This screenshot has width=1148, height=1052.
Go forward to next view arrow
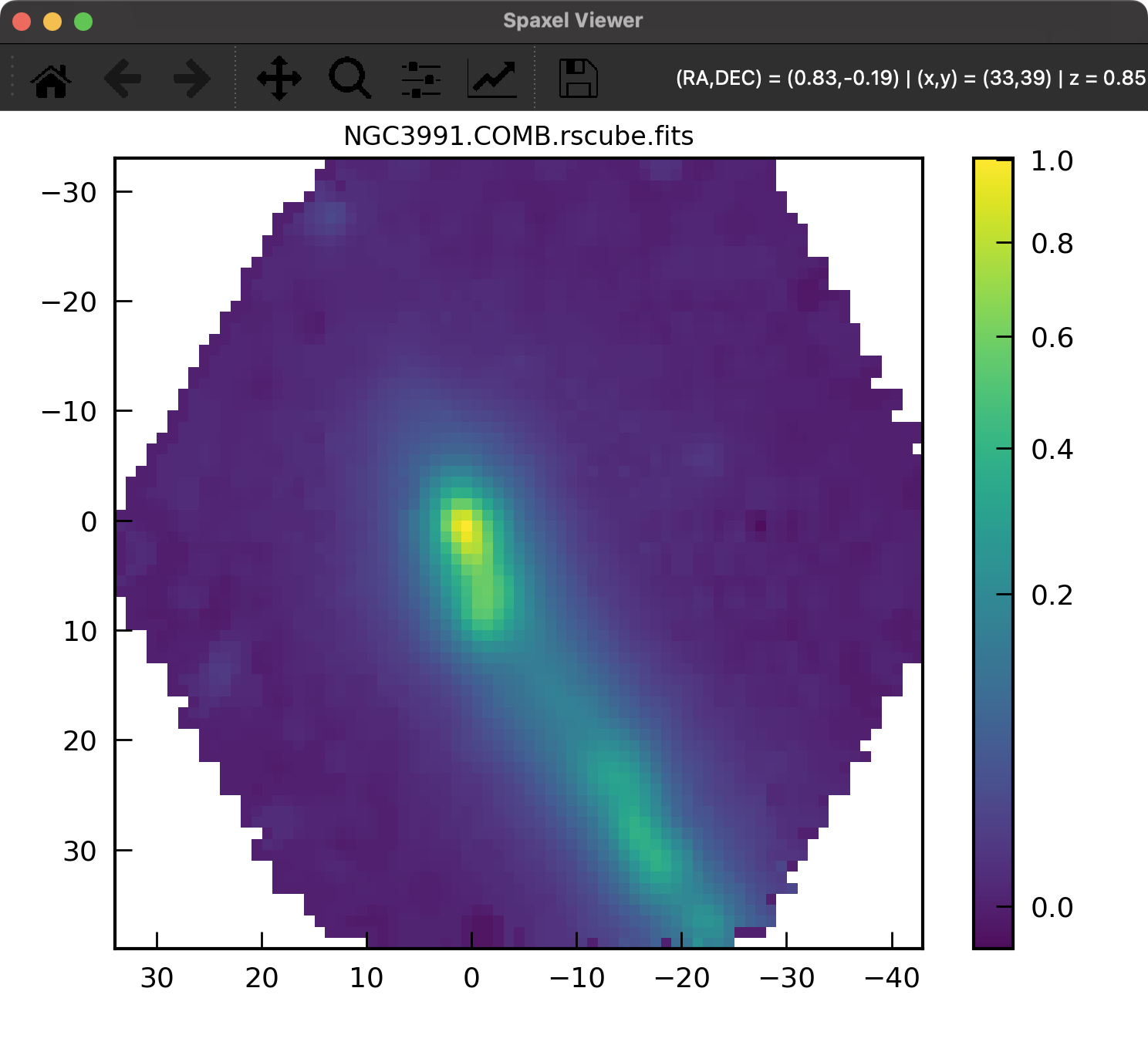pyautogui.click(x=192, y=78)
